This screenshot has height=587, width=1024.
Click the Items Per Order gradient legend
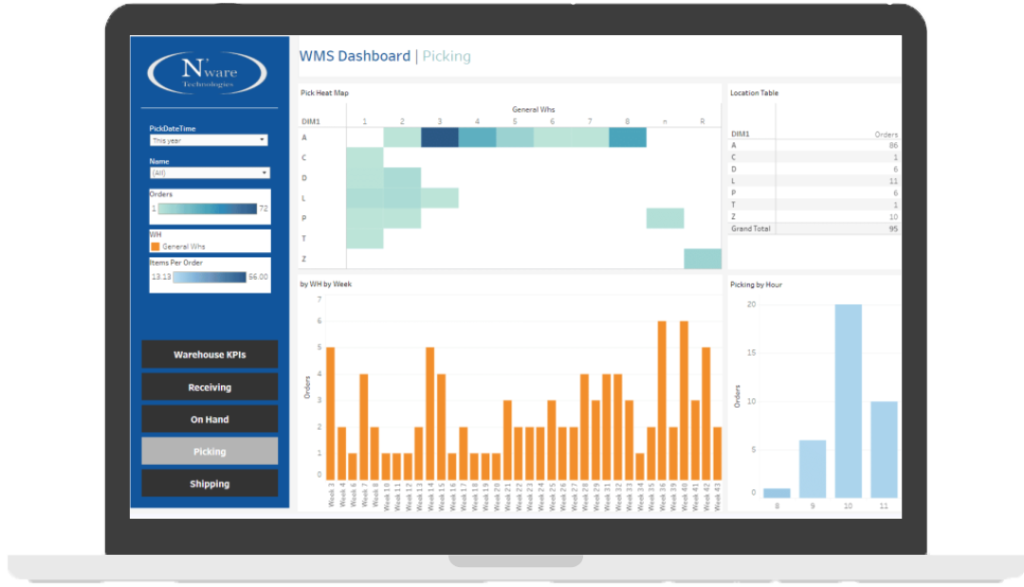(x=209, y=277)
